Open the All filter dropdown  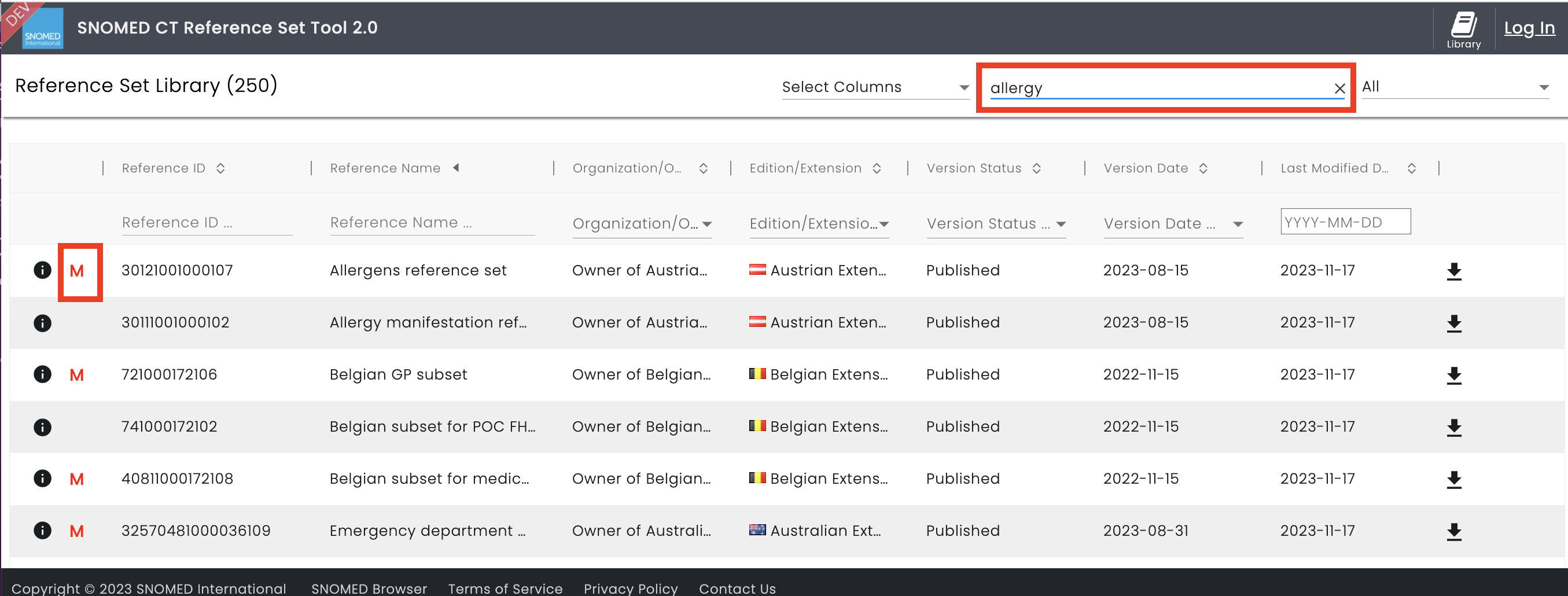(1455, 87)
